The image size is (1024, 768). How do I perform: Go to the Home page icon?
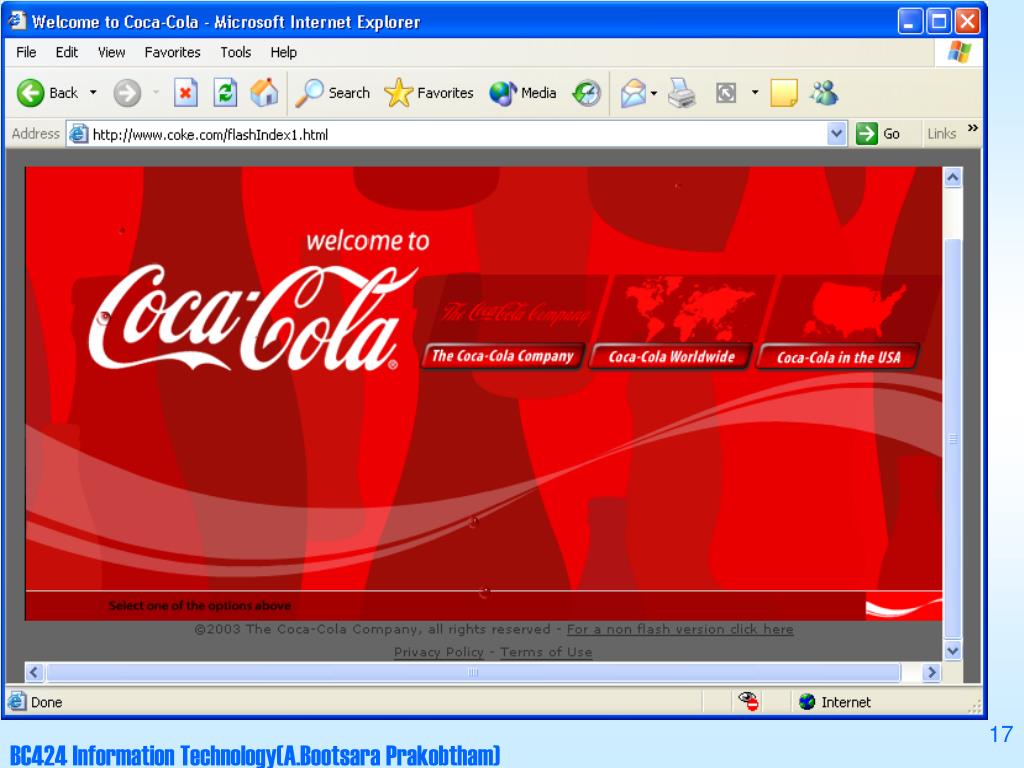coord(264,93)
